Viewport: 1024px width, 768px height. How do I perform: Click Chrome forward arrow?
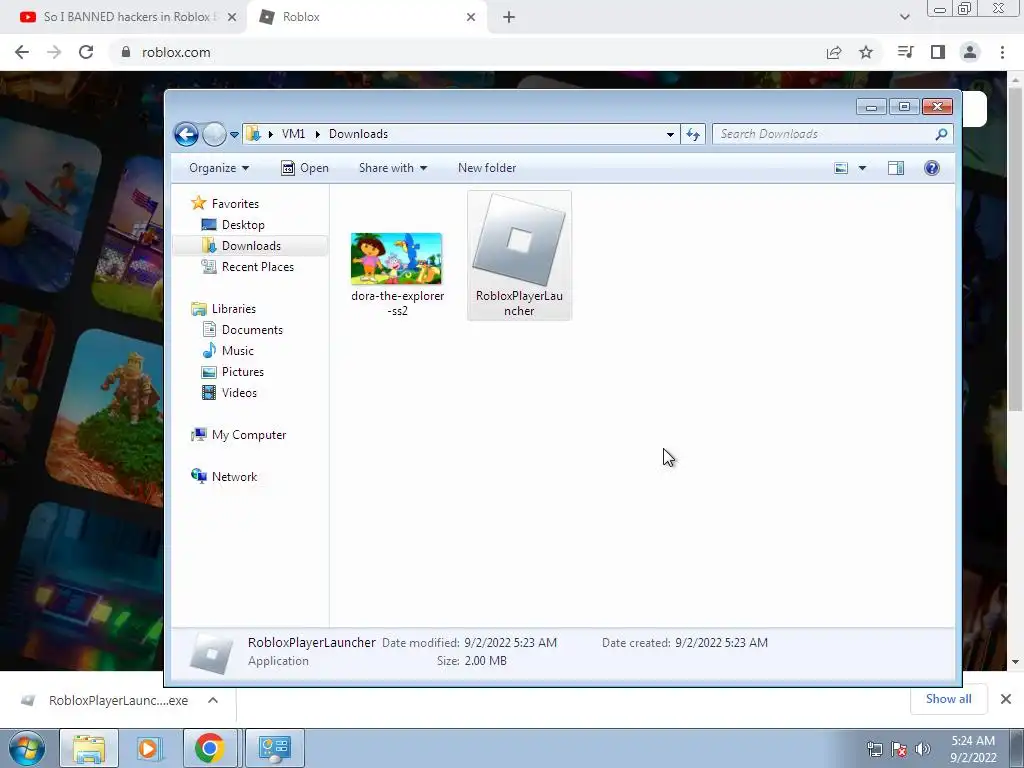pos(54,52)
